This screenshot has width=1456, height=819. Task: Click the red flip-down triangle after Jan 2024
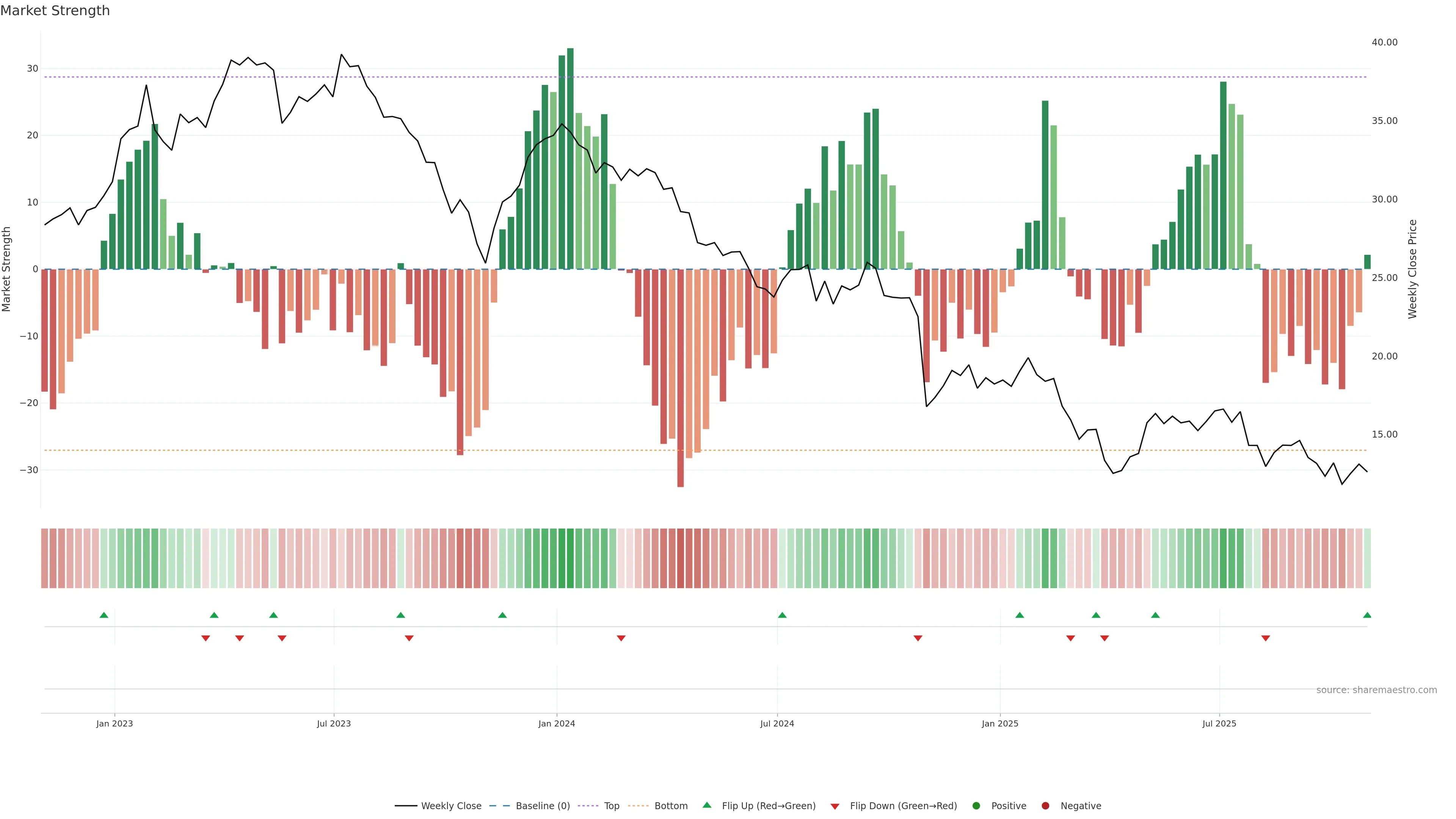click(x=621, y=638)
